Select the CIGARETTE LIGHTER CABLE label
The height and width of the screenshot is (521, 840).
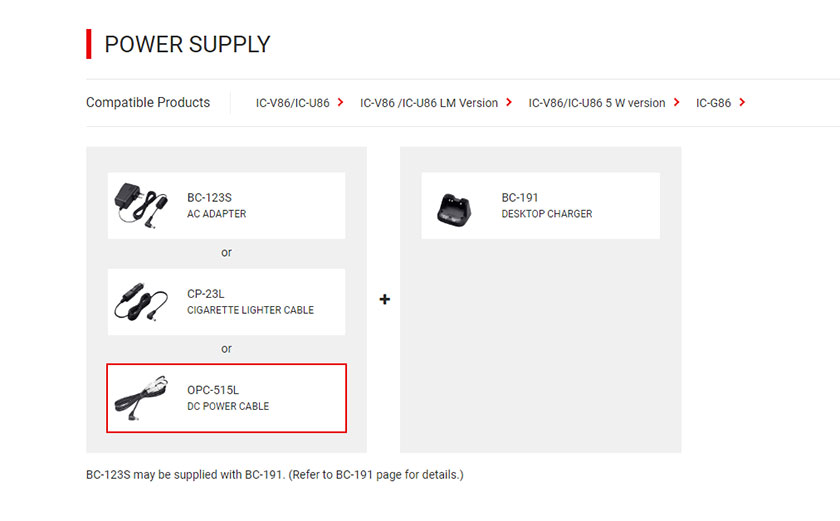pos(250,310)
